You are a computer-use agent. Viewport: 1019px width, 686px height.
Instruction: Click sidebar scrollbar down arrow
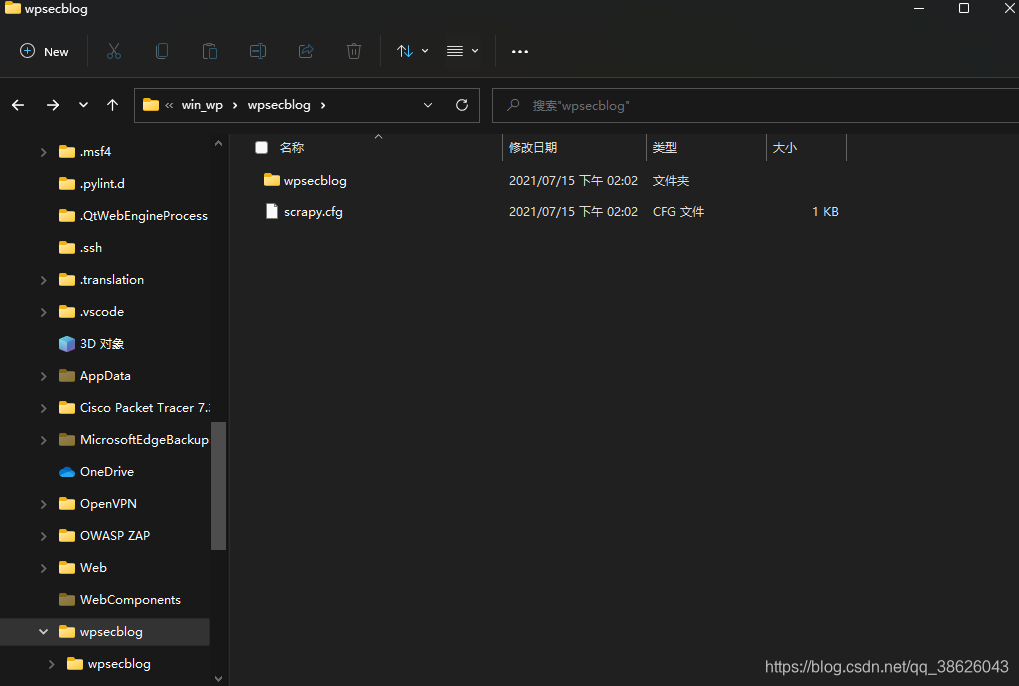pos(218,678)
